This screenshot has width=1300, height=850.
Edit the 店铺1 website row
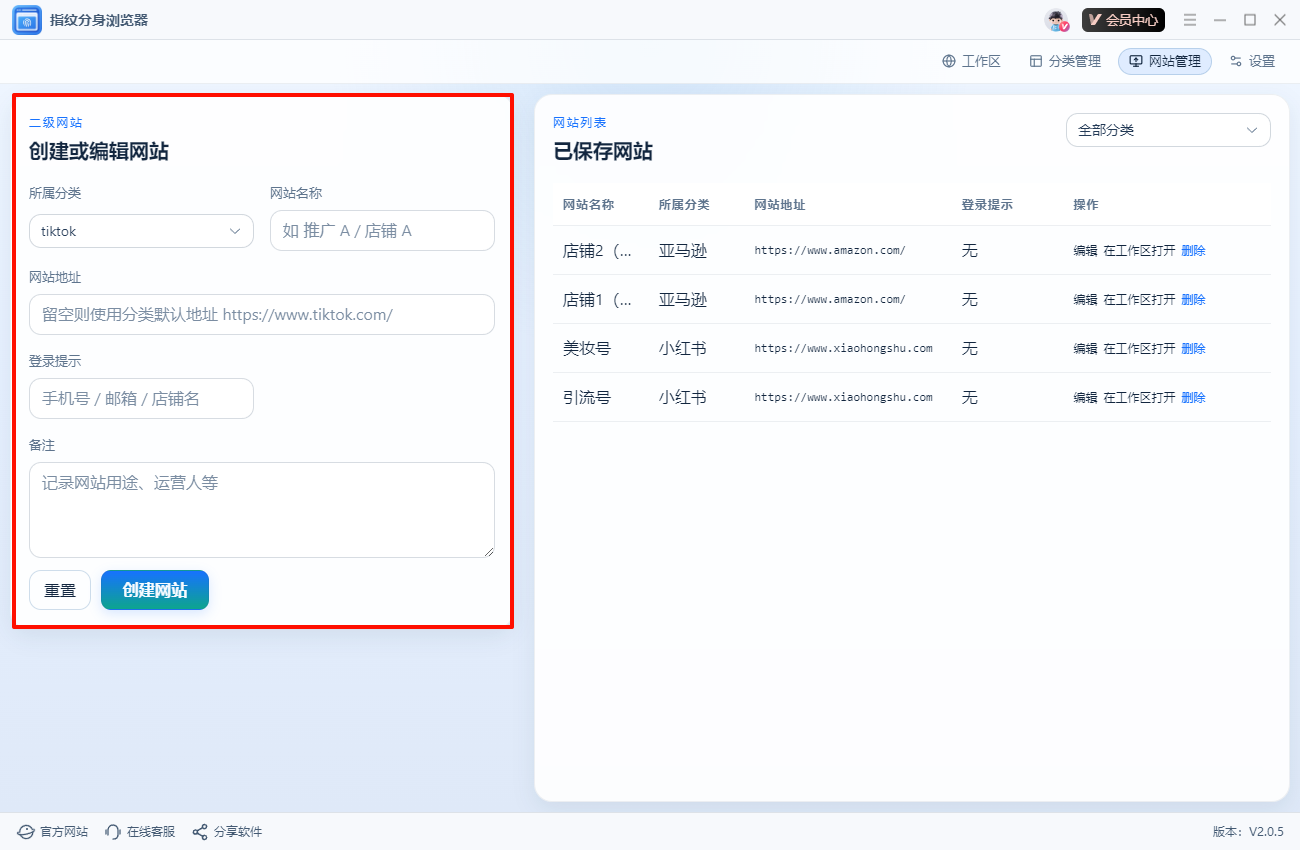tap(1085, 300)
